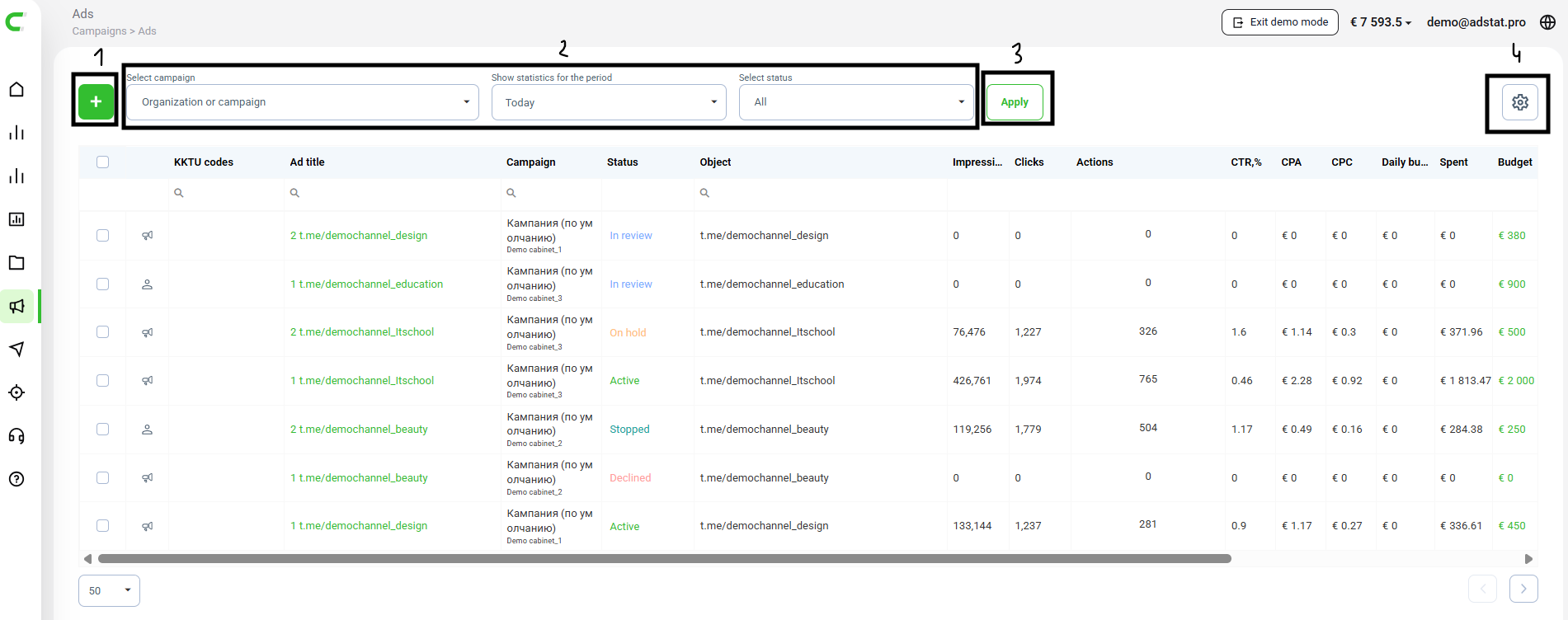
Task: Open the home icon in sidebar
Action: click(x=16, y=89)
